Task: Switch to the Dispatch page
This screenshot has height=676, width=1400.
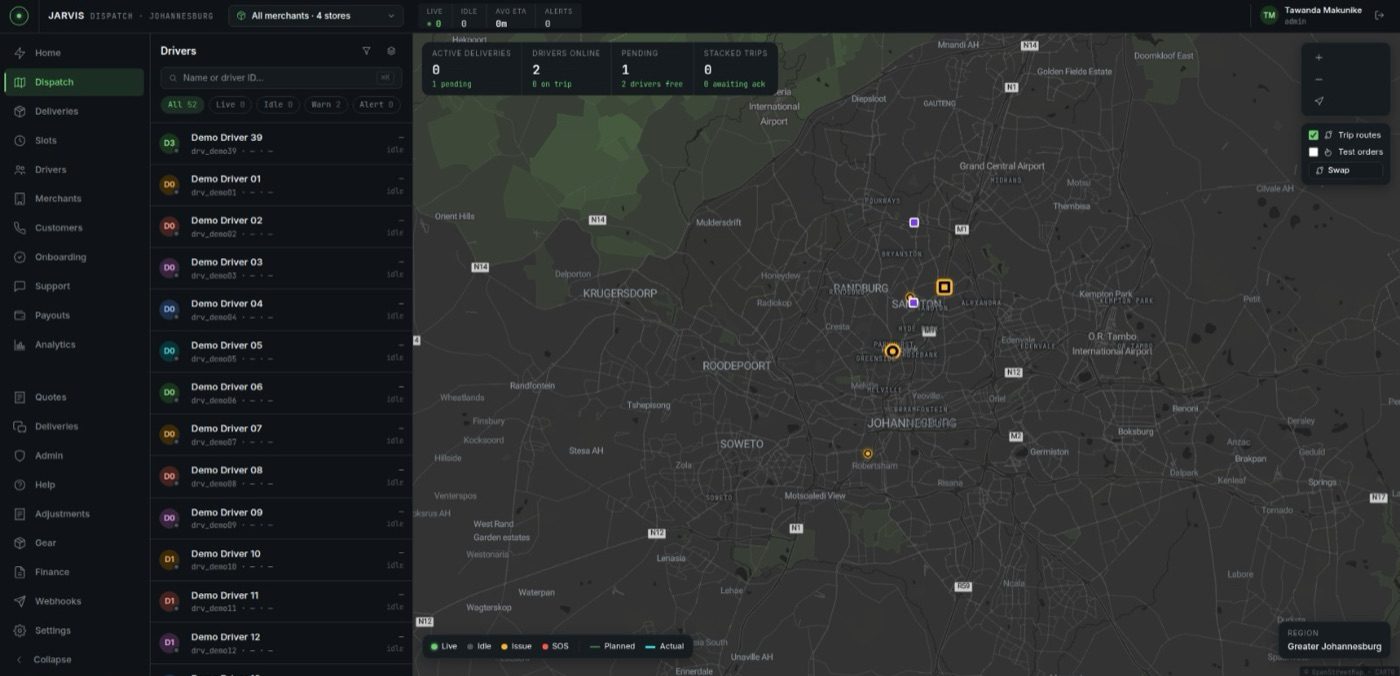Action: pyautogui.click(x=74, y=82)
